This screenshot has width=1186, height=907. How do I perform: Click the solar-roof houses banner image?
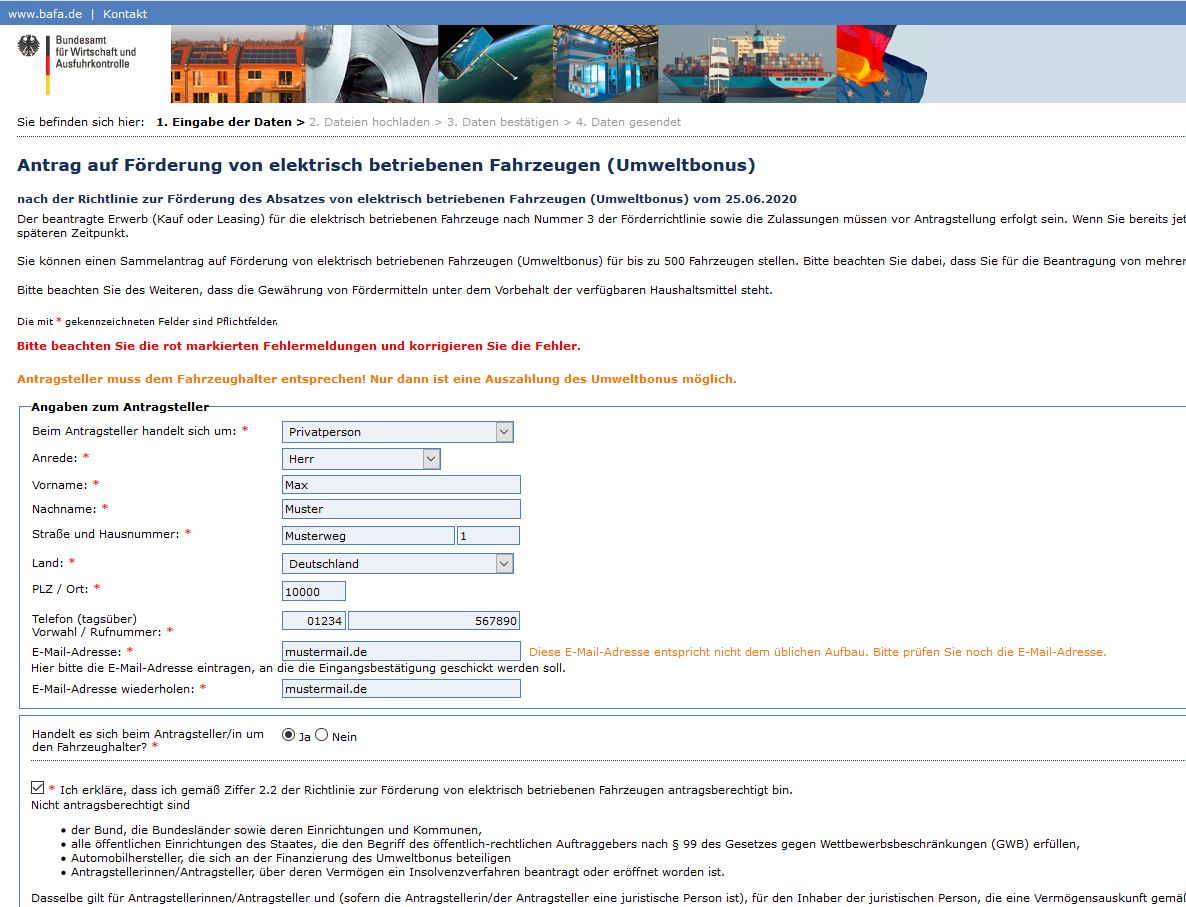tap(237, 64)
